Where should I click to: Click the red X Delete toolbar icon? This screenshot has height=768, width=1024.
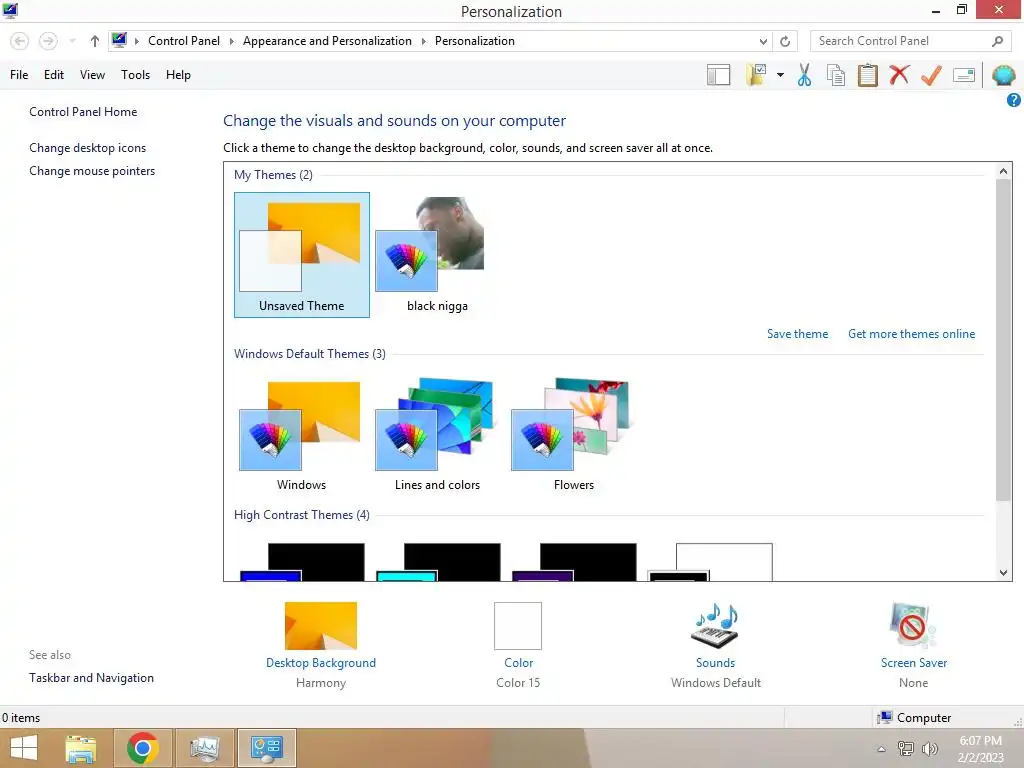coord(899,75)
